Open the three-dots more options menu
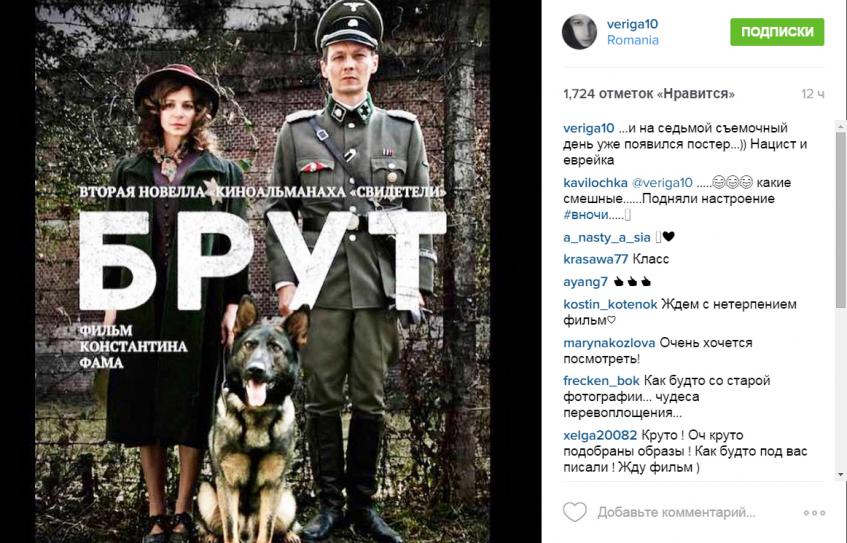Image resolution: width=847 pixels, height=543 pixels. [814, 513]
